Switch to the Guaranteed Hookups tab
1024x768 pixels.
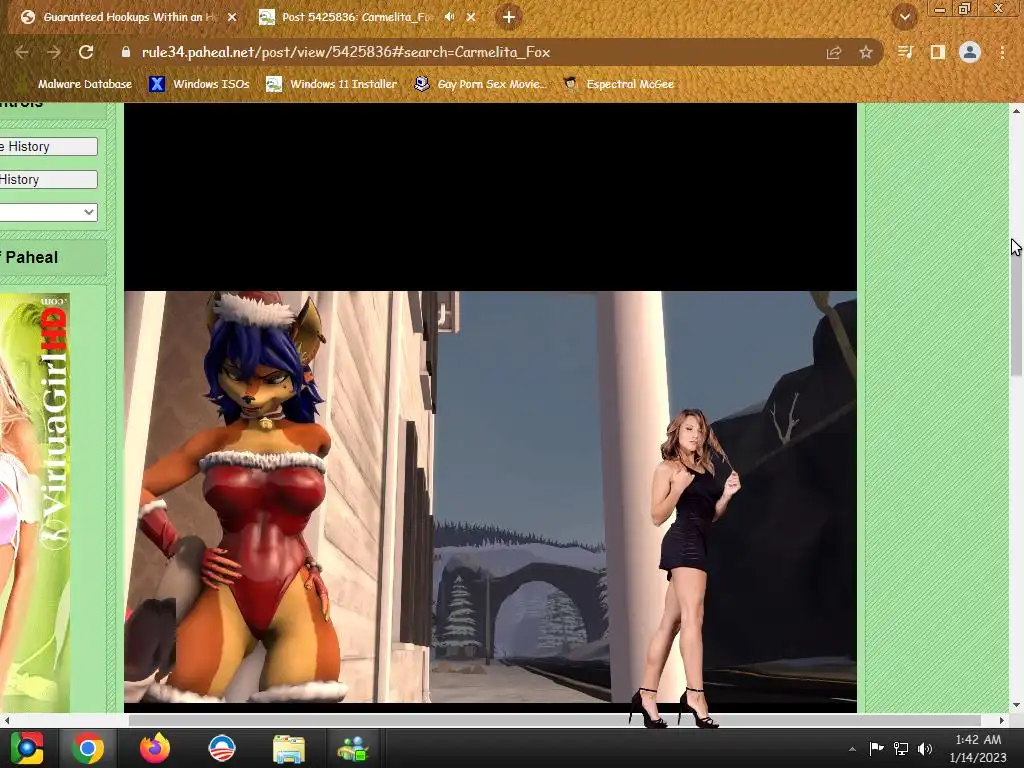click(x=127, y=17)
